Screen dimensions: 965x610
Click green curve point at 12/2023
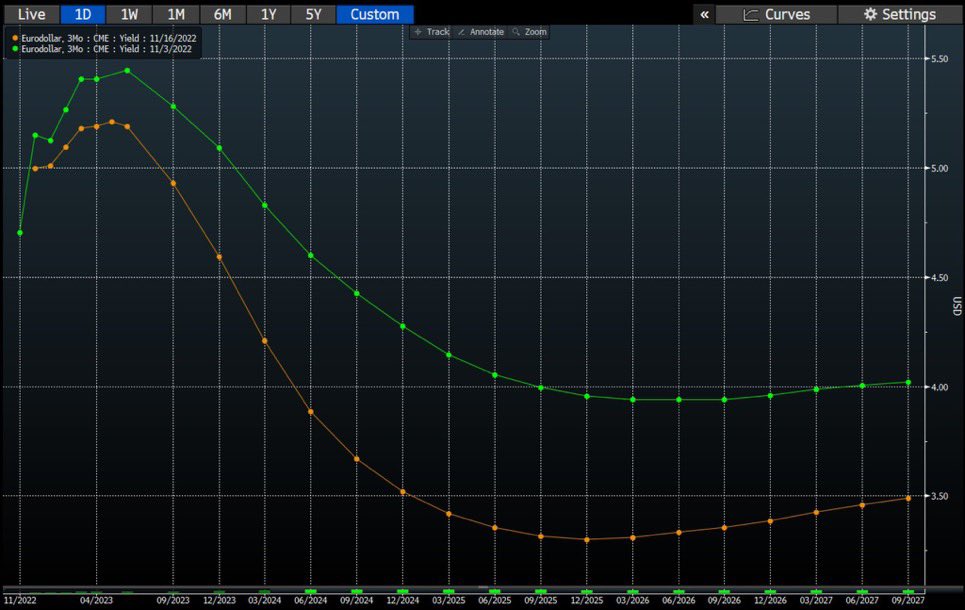pyautogui.click(x=219, y=148)
